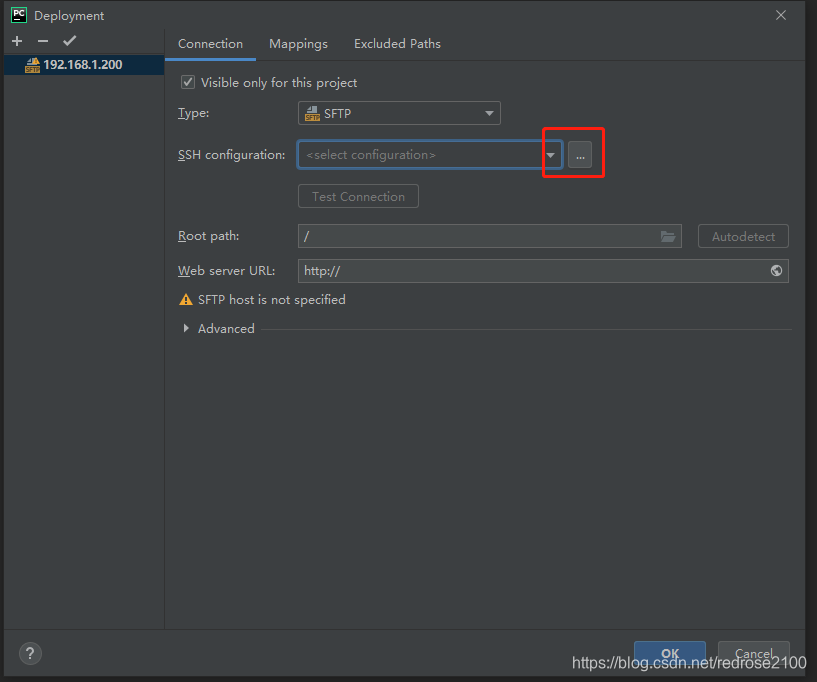817x682 pixels.
Task: Toggle Visible only for this project checkbox
Action: 188,82
